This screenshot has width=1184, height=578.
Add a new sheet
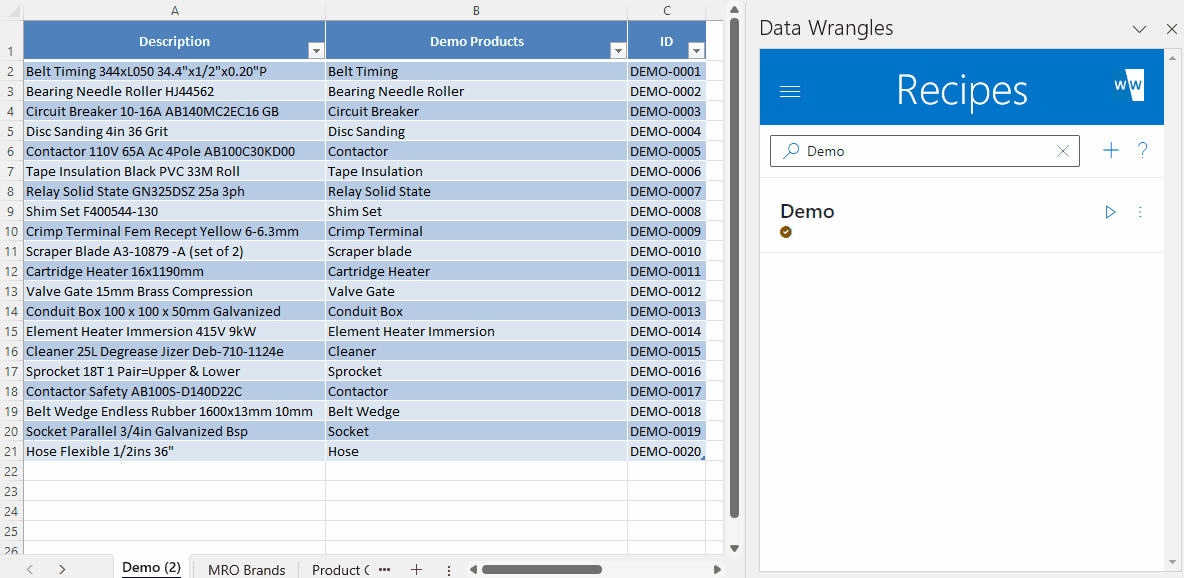coord(416,569)
